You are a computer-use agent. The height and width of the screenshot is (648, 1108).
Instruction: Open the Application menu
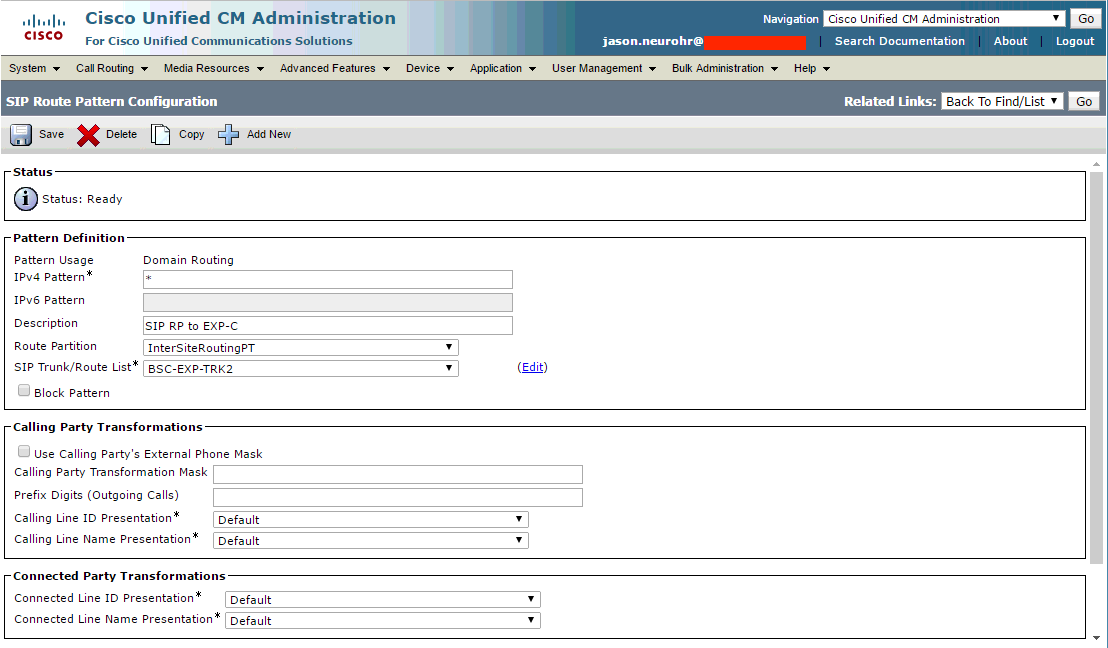[502, 69]
